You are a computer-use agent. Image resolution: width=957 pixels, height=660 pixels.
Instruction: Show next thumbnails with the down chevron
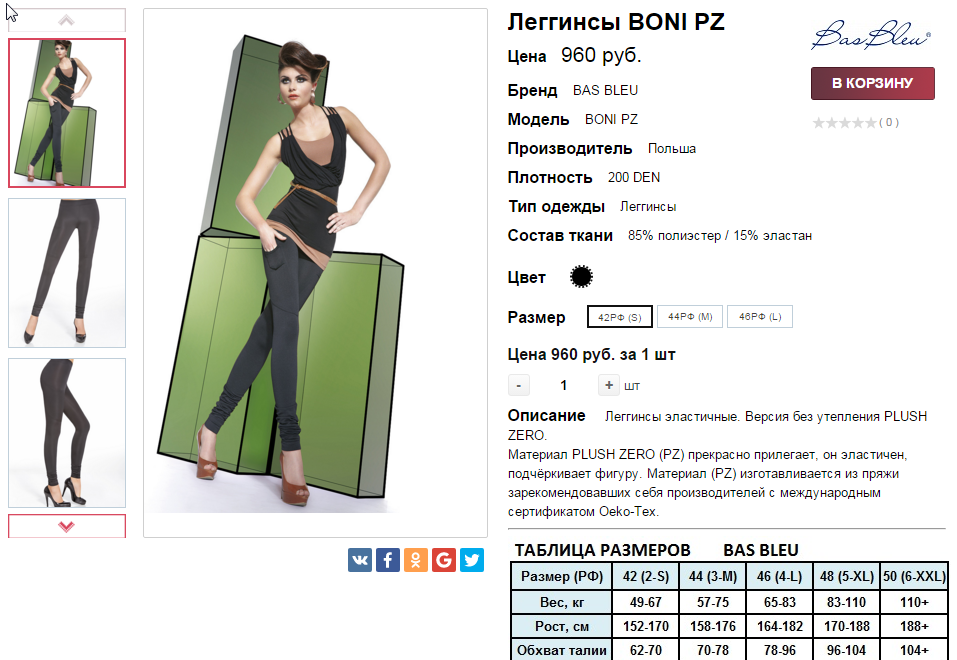[67, 526]
